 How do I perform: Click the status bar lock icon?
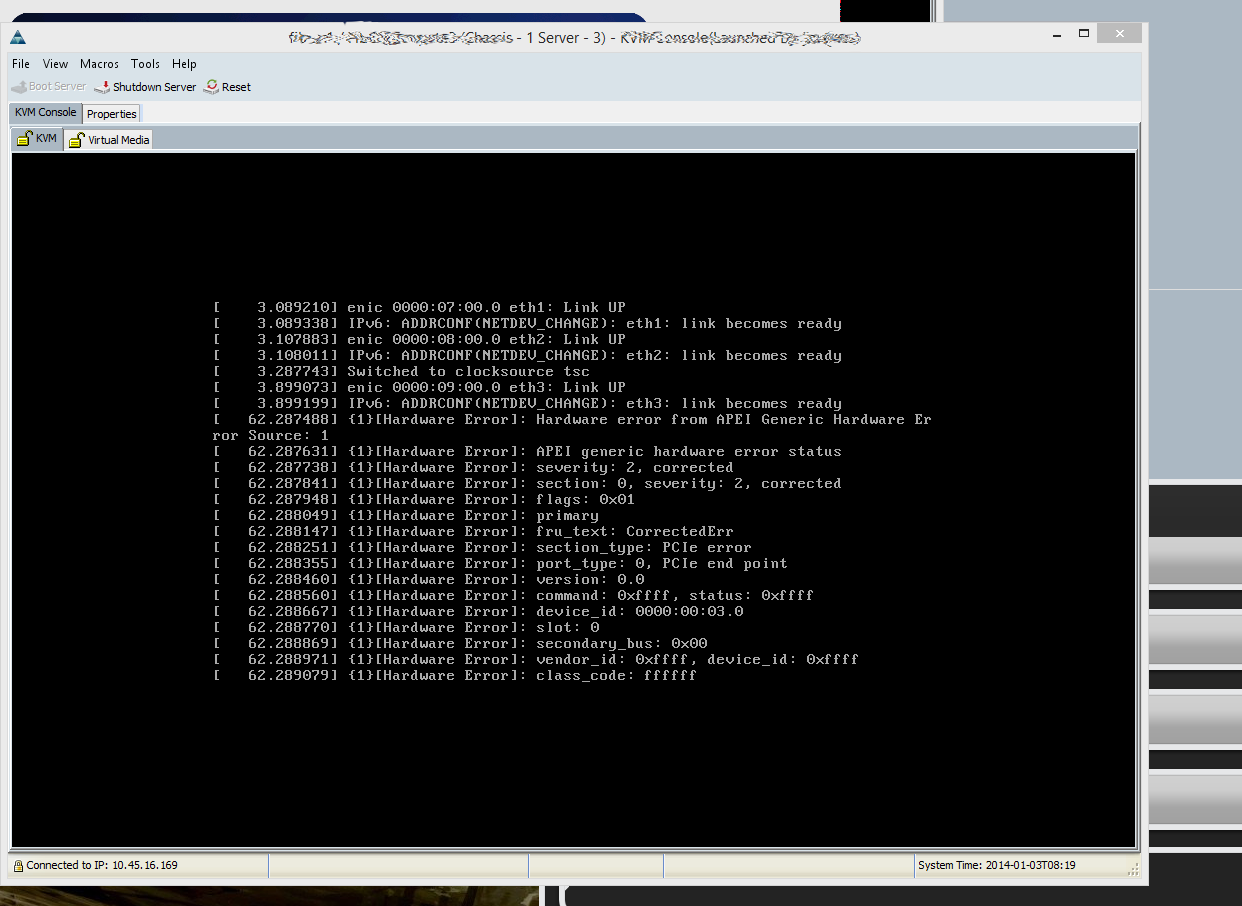(x=18, y=866)
